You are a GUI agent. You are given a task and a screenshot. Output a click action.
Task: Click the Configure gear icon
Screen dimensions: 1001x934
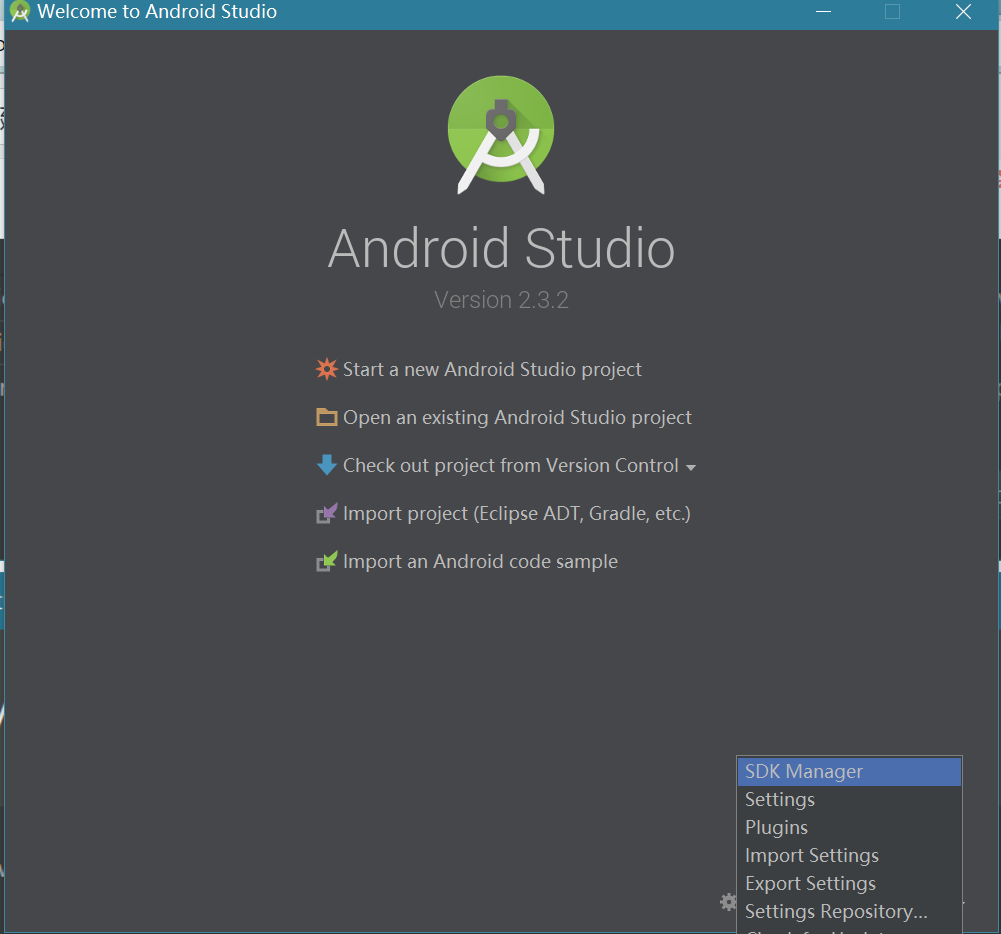click(x=728, y=902)
